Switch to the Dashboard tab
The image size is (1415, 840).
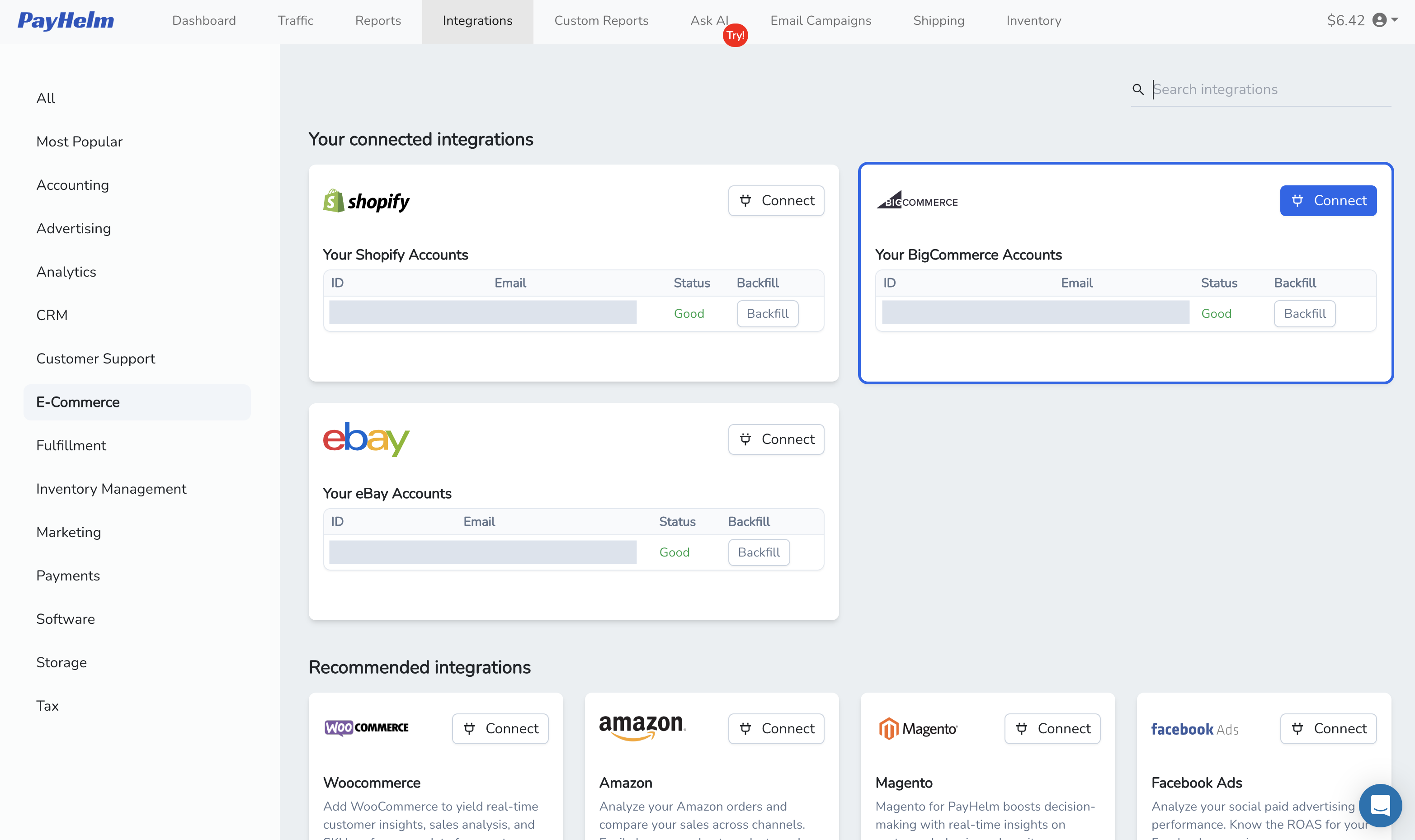pos(204,21)
